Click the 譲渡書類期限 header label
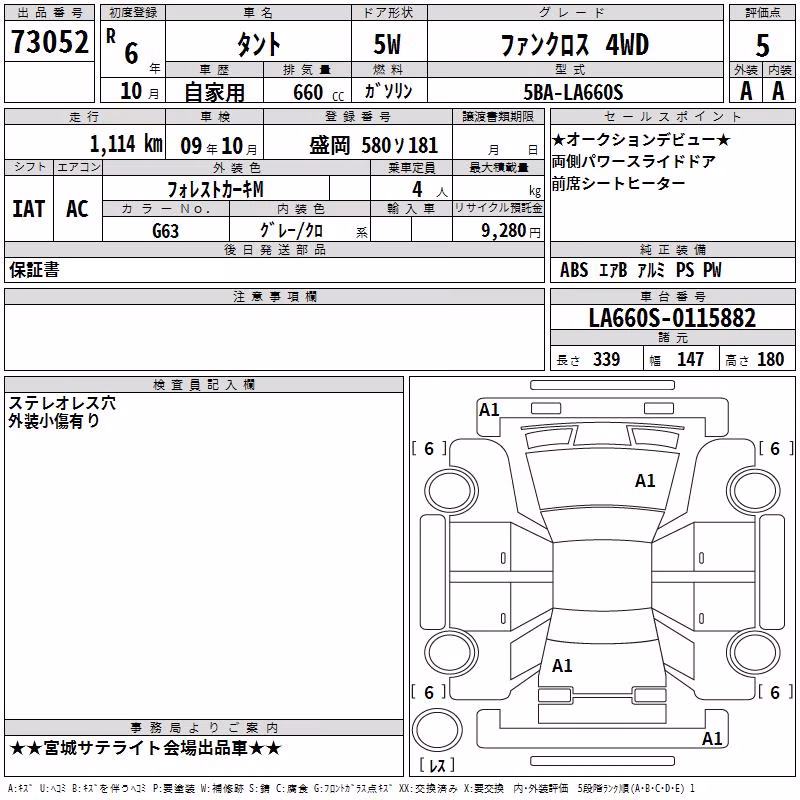 click(498, 117)
